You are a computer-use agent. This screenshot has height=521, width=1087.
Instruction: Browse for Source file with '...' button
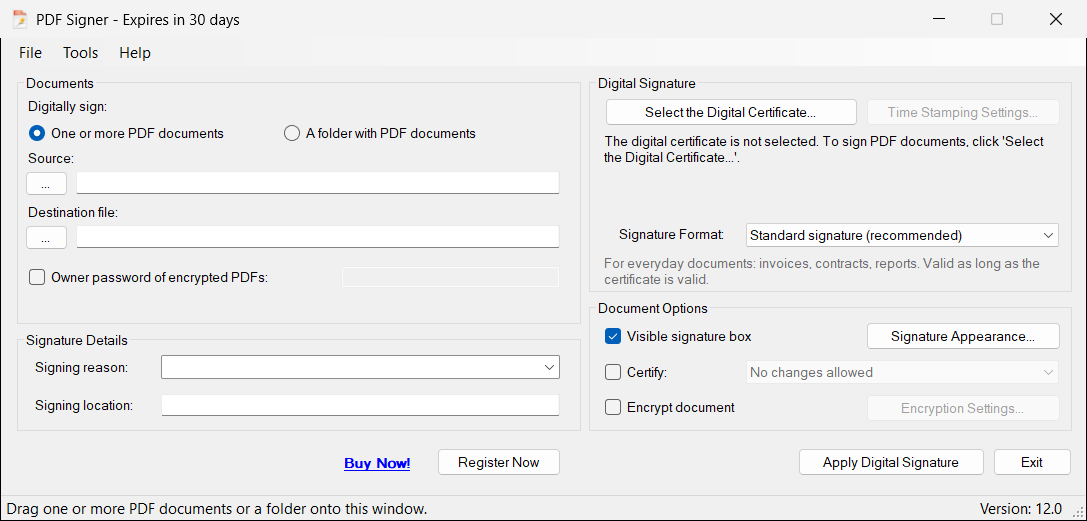(46, 184)
